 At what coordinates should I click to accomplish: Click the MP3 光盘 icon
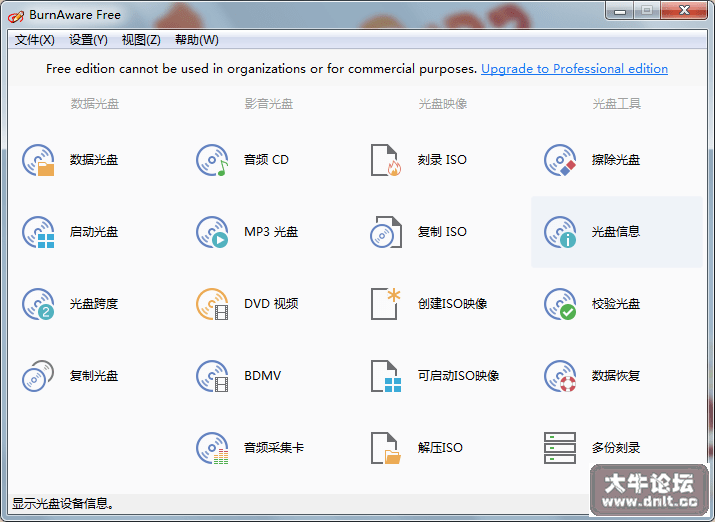pos(212,232)
